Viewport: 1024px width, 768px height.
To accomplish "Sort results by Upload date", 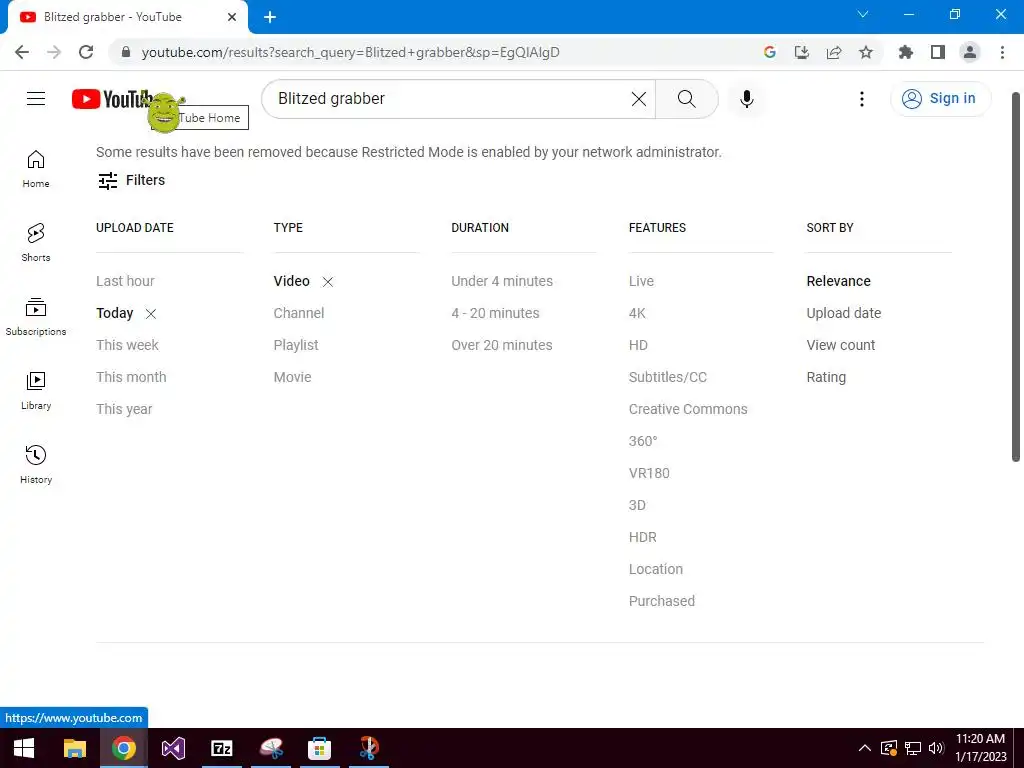I will click(x=844, y=313).
